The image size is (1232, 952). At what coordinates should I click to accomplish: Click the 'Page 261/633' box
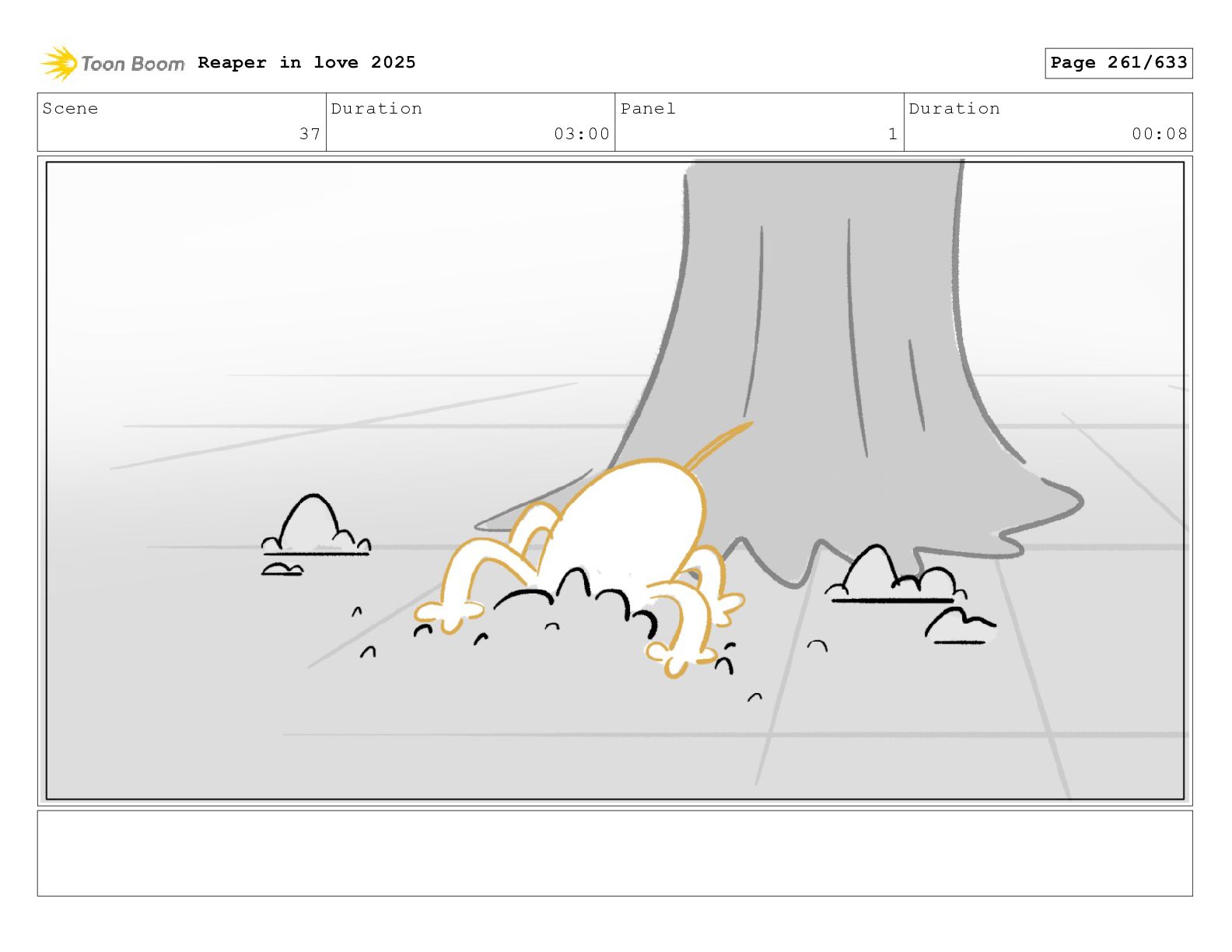coord(1118,63)
